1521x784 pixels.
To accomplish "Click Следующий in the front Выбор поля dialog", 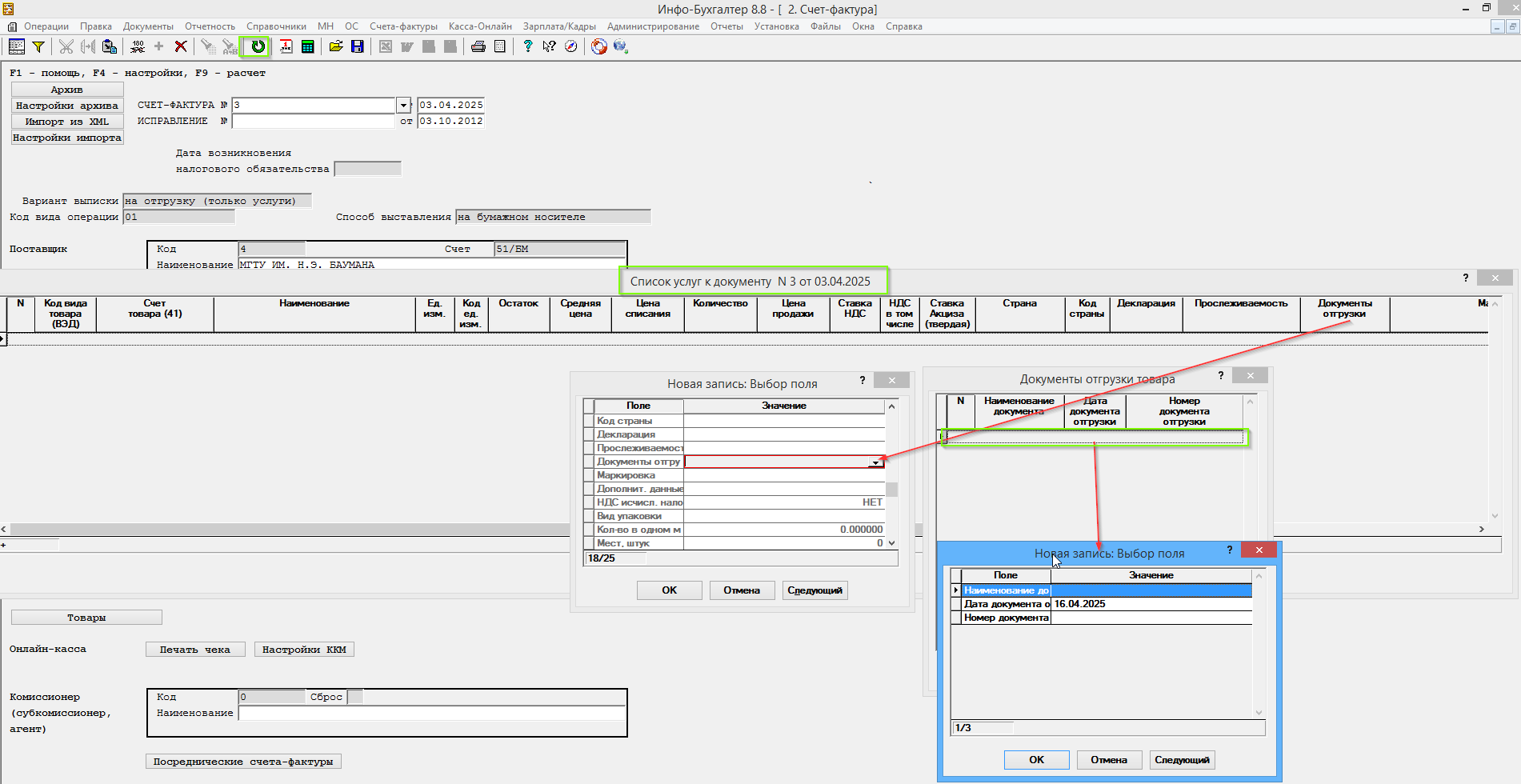I will coord(1182,760).
